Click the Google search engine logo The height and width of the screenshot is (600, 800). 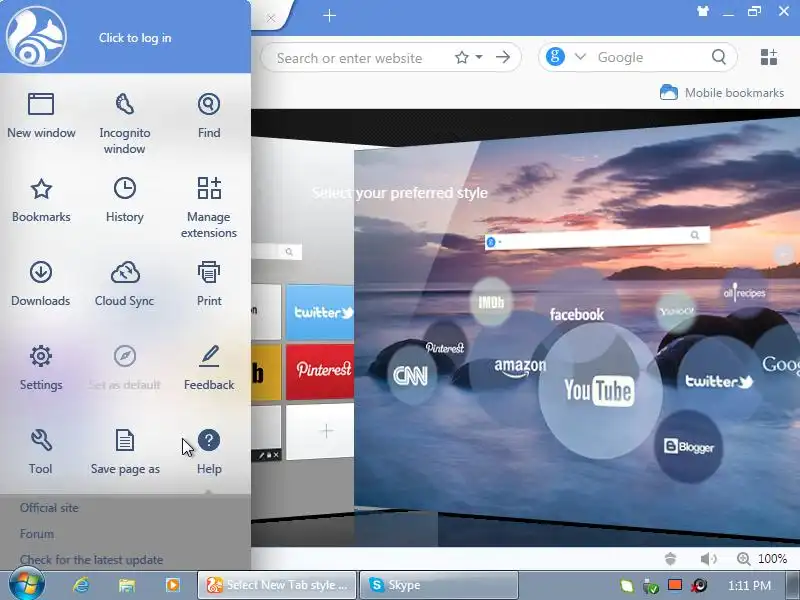[x=555, y=56]
